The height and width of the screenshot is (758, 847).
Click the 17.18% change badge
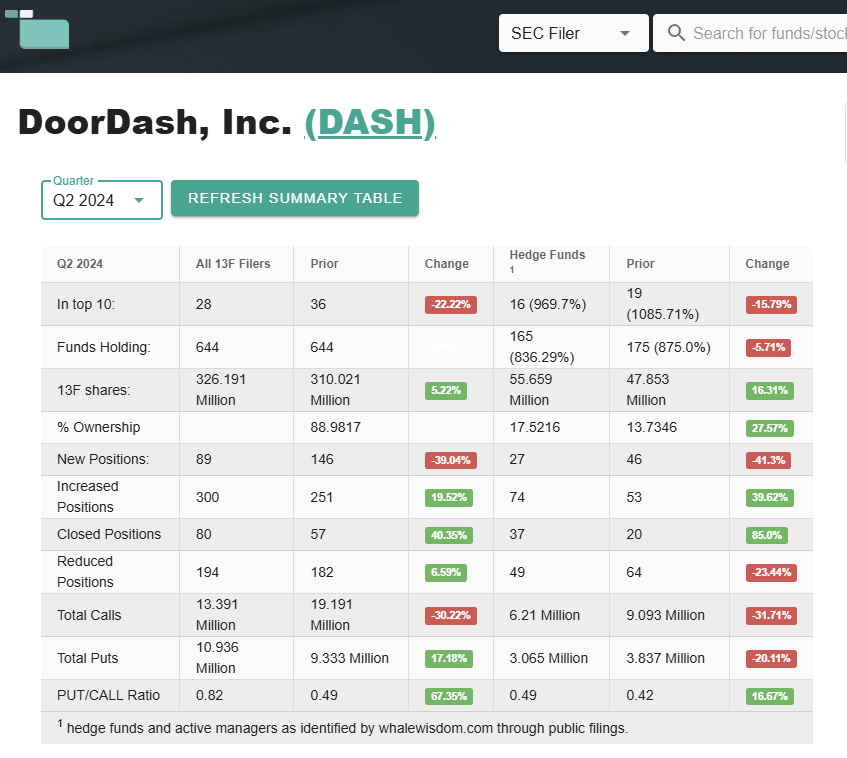[449, 658]
